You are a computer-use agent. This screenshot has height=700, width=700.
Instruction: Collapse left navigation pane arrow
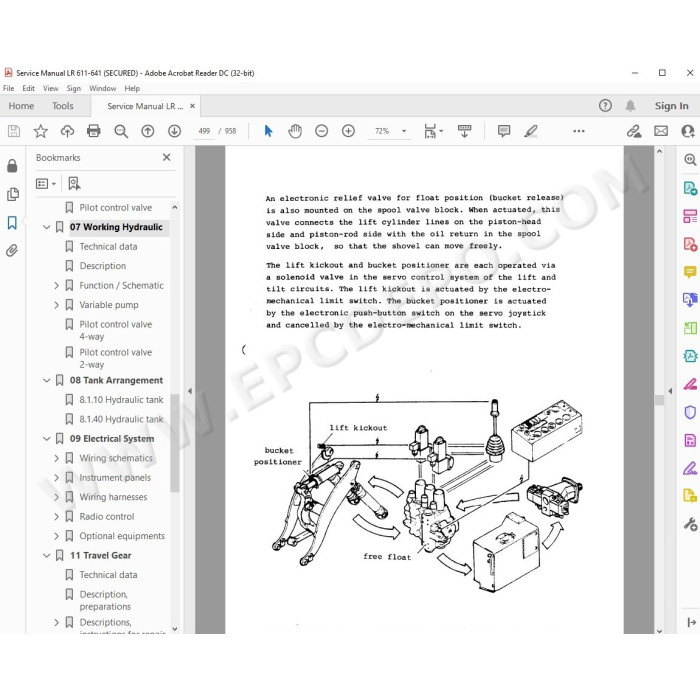(190, 391)
